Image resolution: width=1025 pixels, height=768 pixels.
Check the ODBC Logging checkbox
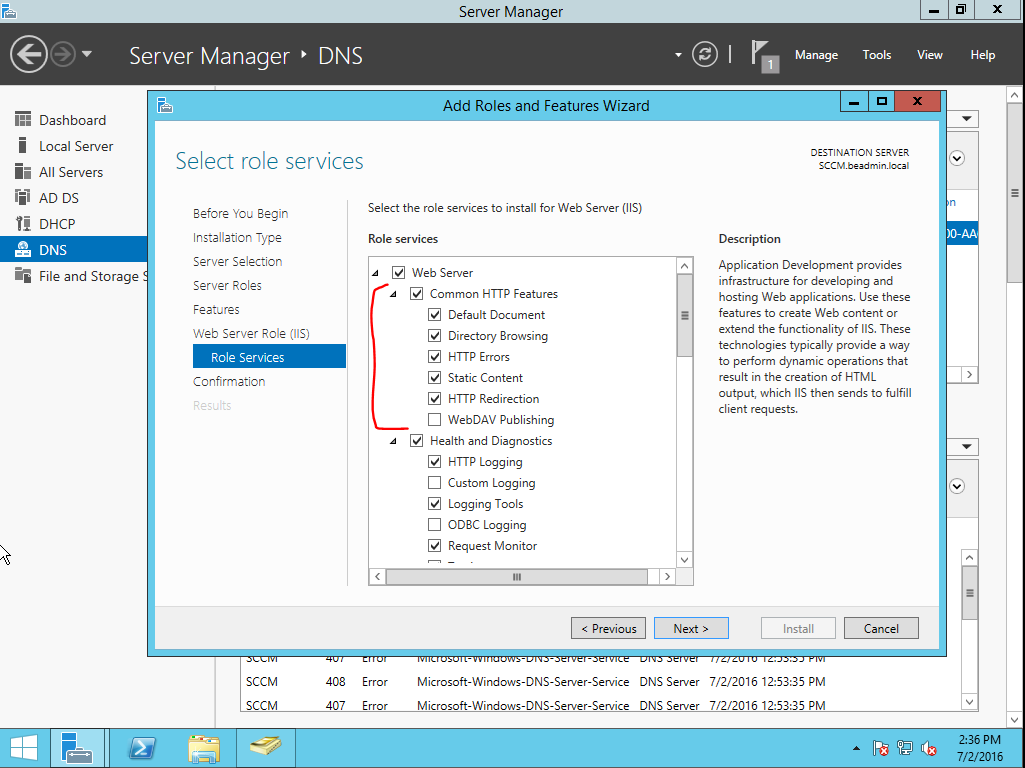434,524
